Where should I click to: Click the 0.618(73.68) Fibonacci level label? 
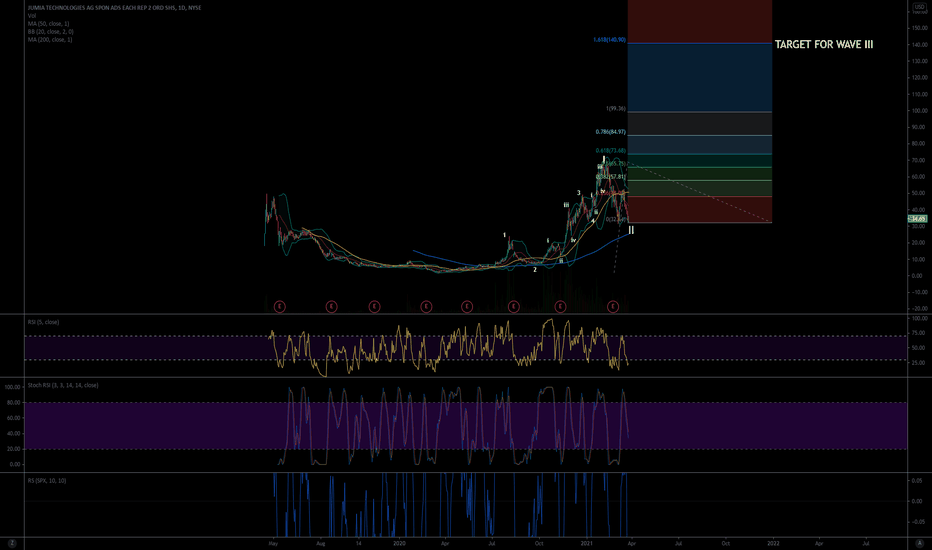pos(610,151)
